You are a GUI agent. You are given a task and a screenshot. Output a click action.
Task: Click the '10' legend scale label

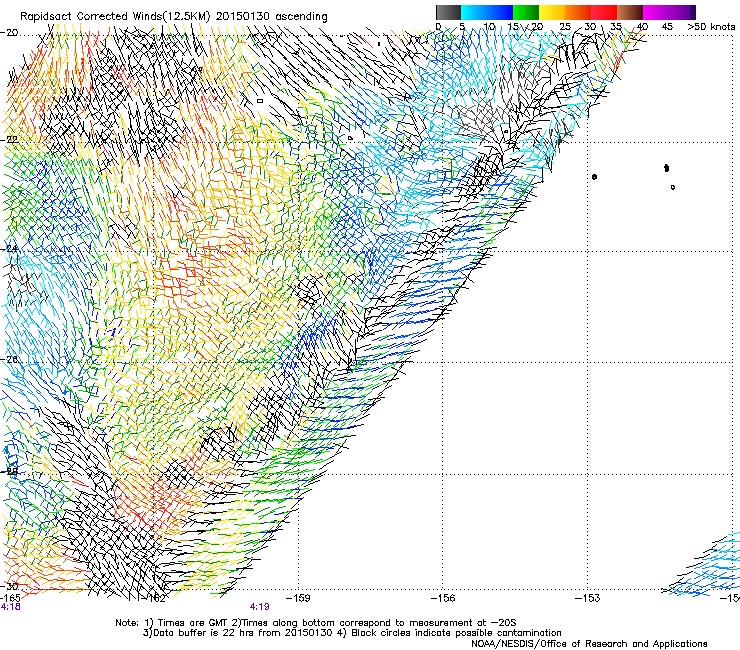coord(489,26)
